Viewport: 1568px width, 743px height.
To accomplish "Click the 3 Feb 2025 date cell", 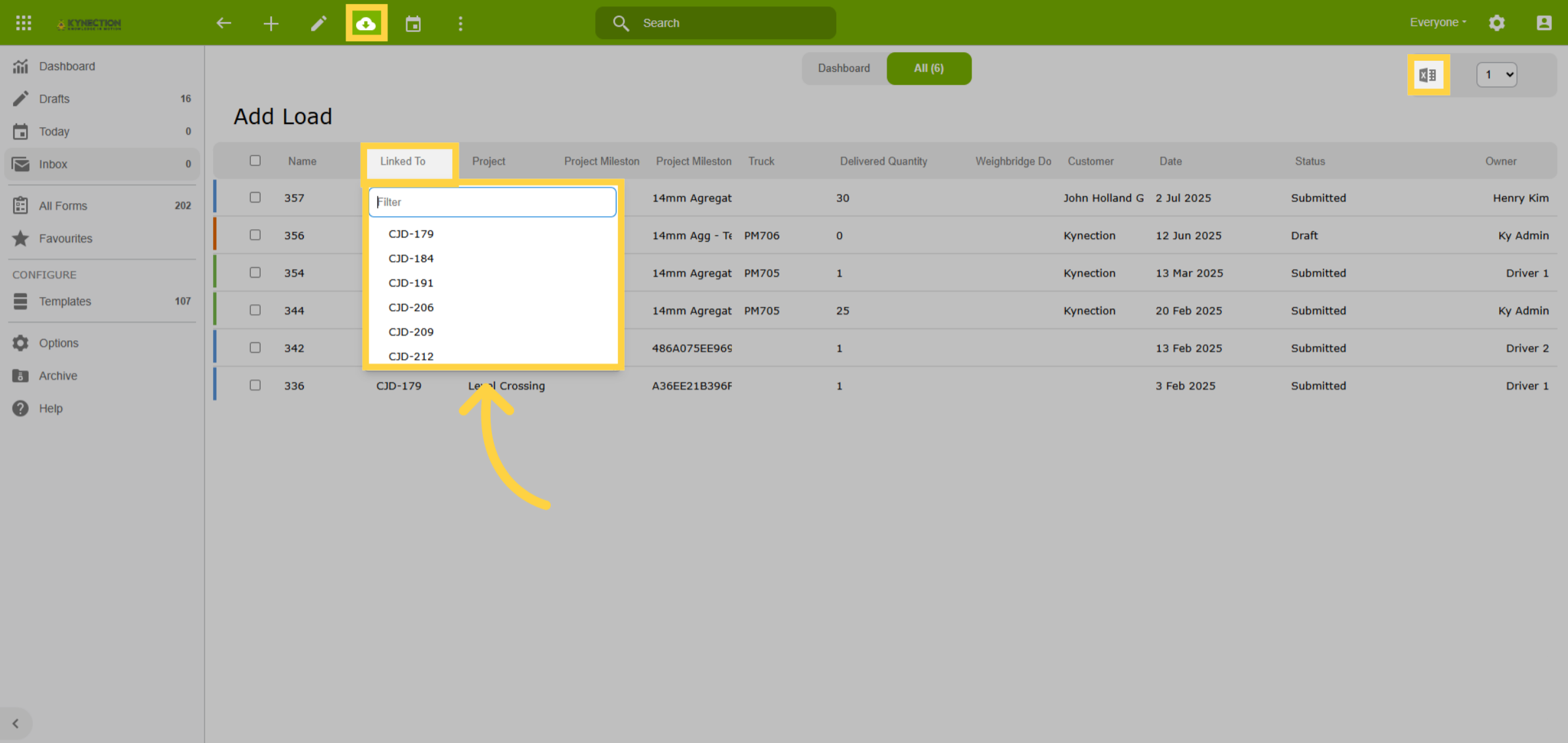I will coord(1185,386).
